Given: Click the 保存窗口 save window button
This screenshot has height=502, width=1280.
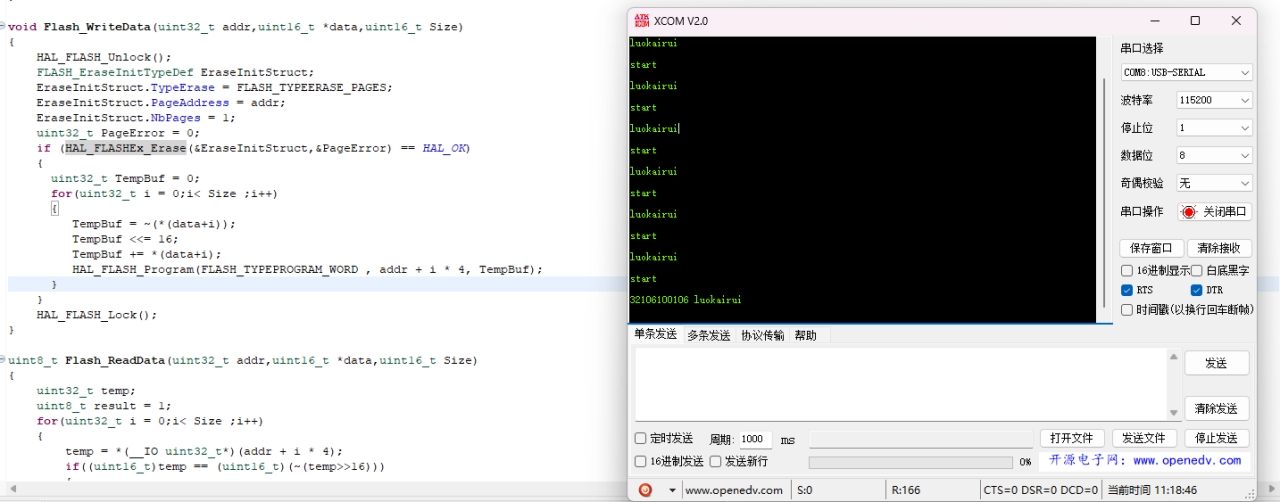Looking at the screenshot, I should coord(1151,248).
